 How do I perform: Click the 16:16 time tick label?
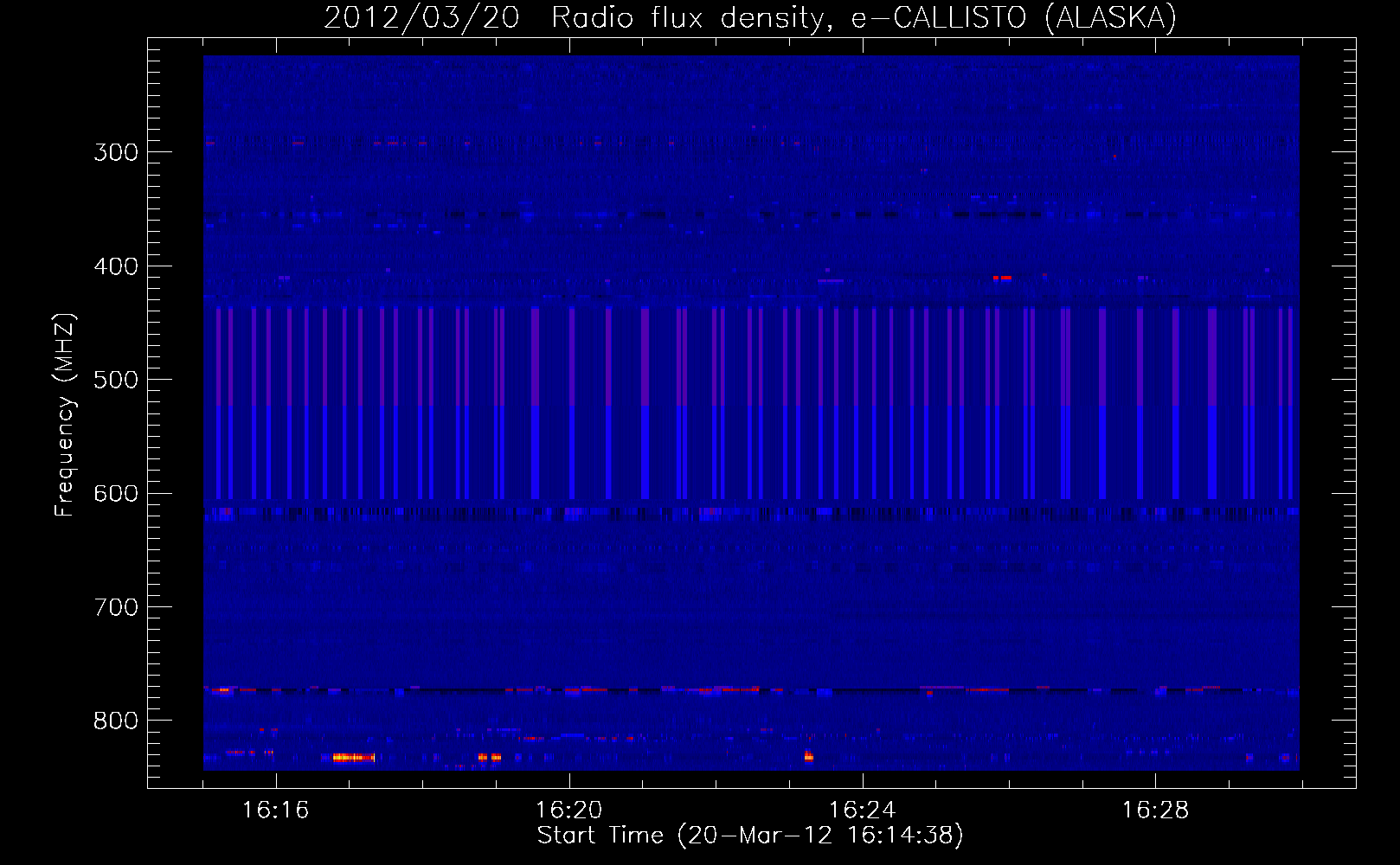click(x=275, y=811)
